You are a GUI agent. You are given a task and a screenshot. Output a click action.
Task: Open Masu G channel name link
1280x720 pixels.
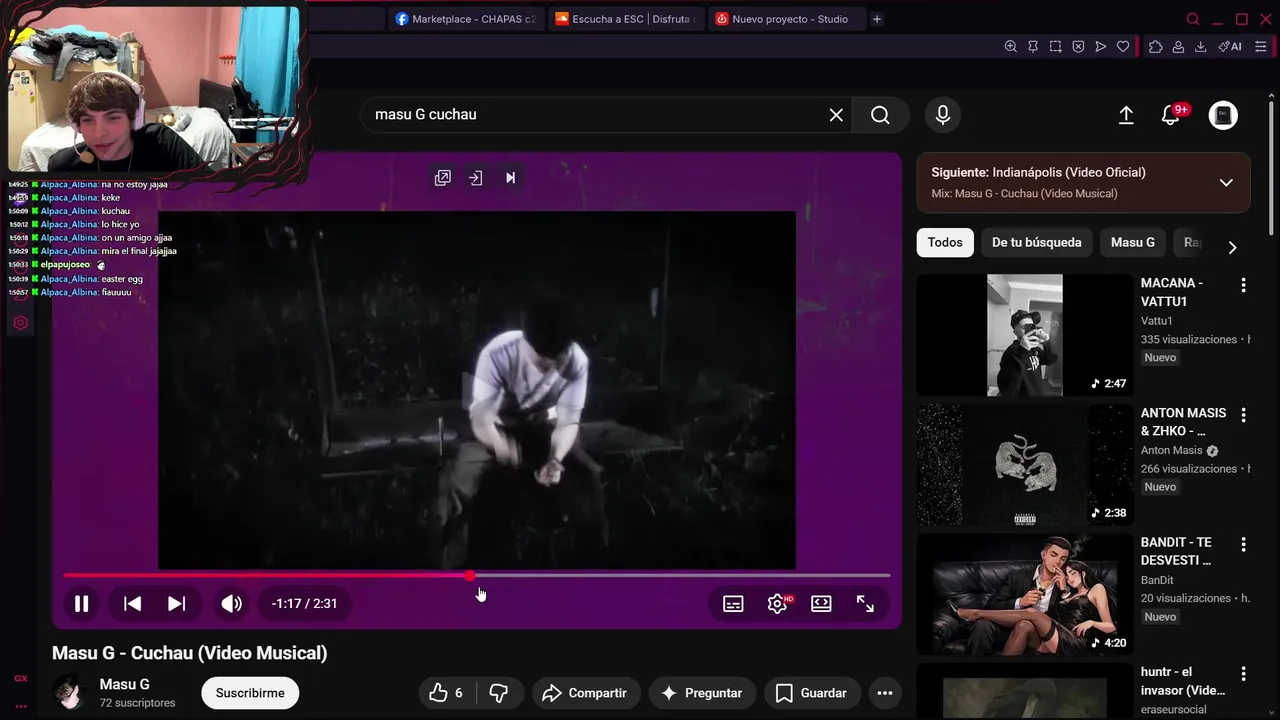click(x=124, y=684)
